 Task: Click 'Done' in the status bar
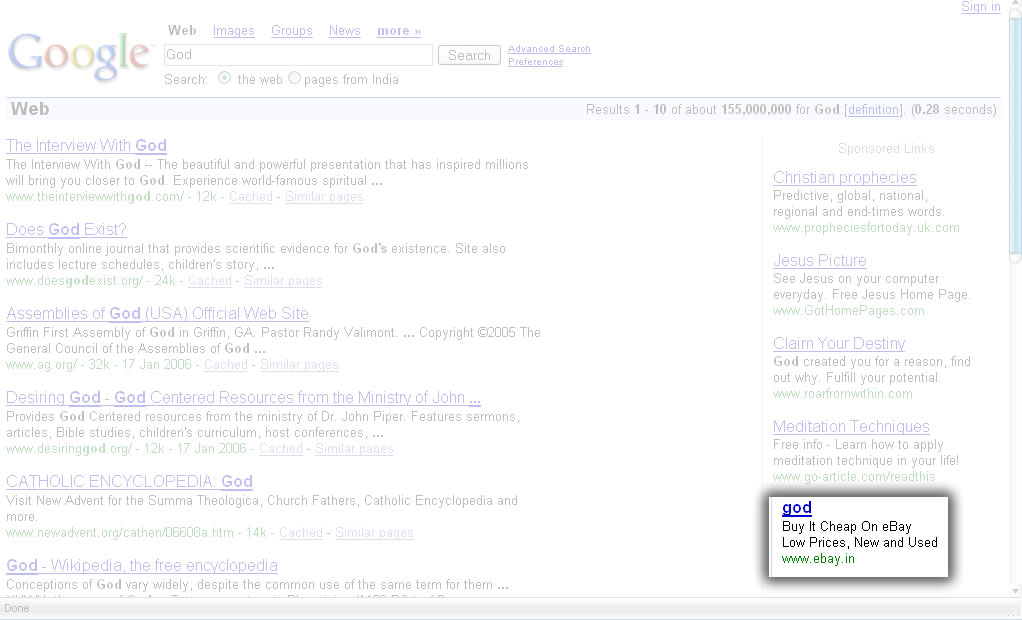17,608
